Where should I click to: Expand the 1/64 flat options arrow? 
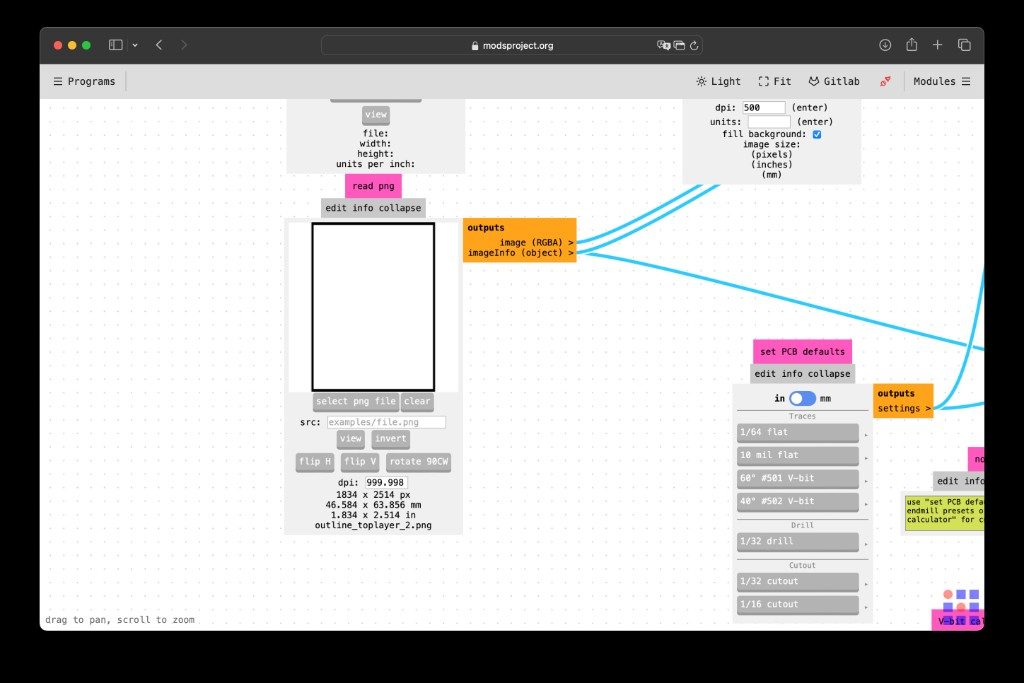(x=866, y=435)
